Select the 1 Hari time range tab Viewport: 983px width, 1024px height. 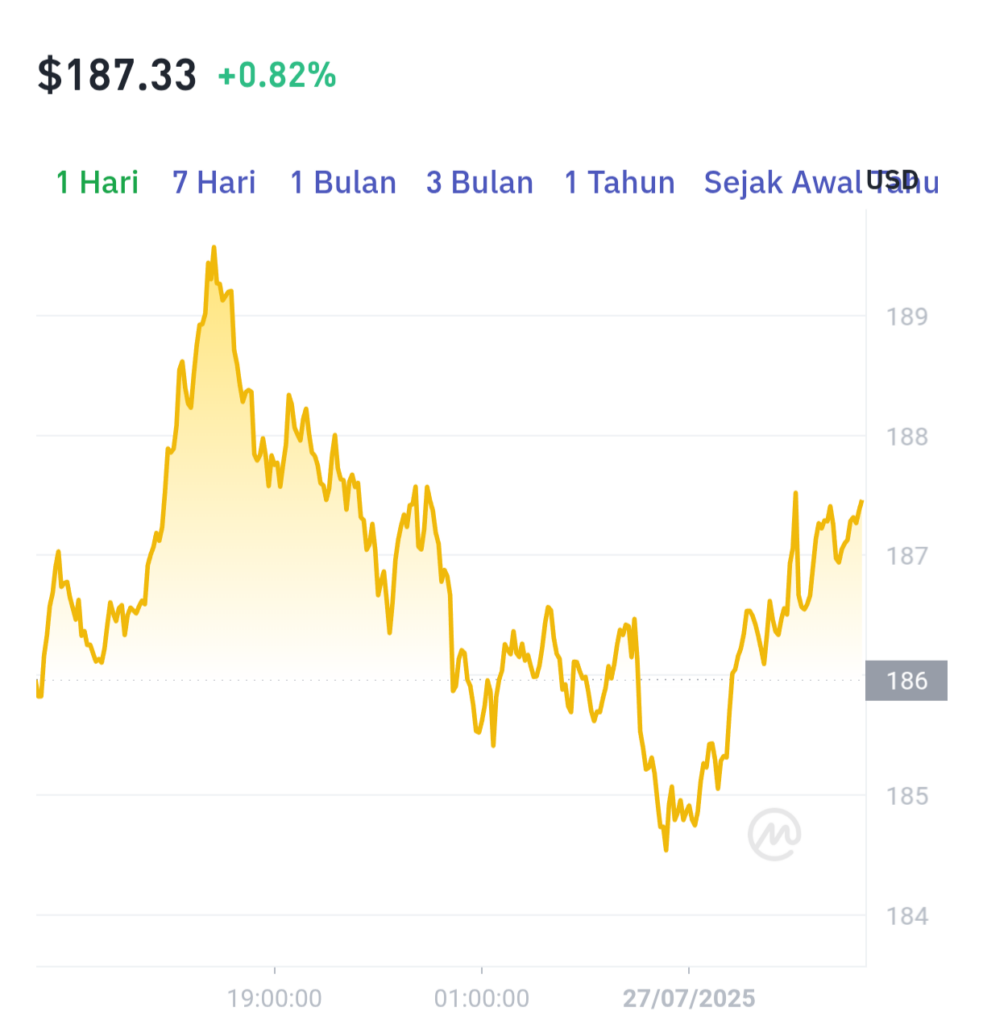click(x=97, y=182)
